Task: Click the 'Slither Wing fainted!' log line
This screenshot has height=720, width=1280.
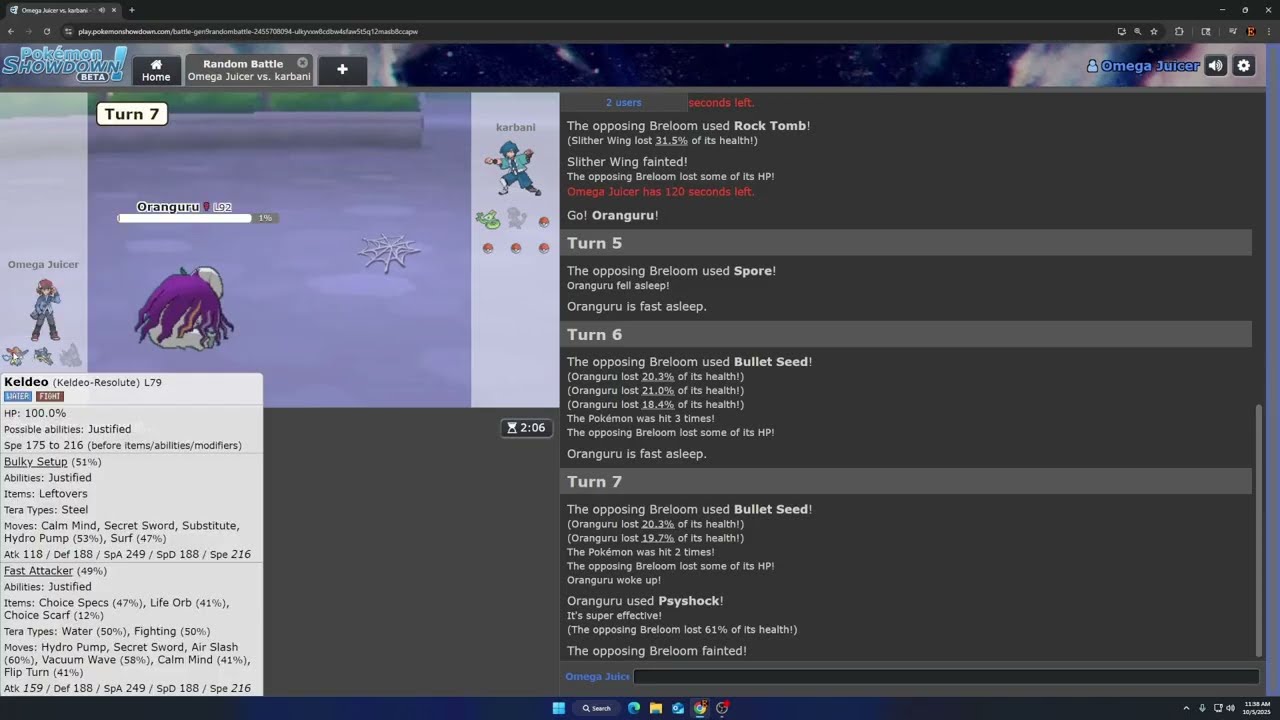Action: pos(627,162)
